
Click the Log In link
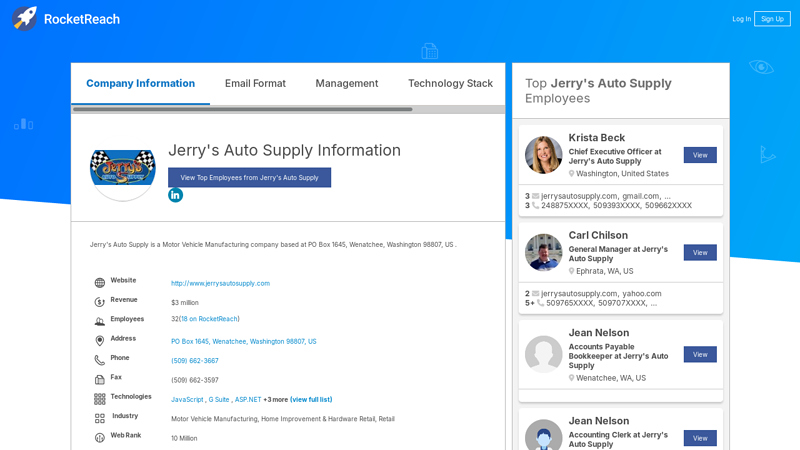click(741, 19)
